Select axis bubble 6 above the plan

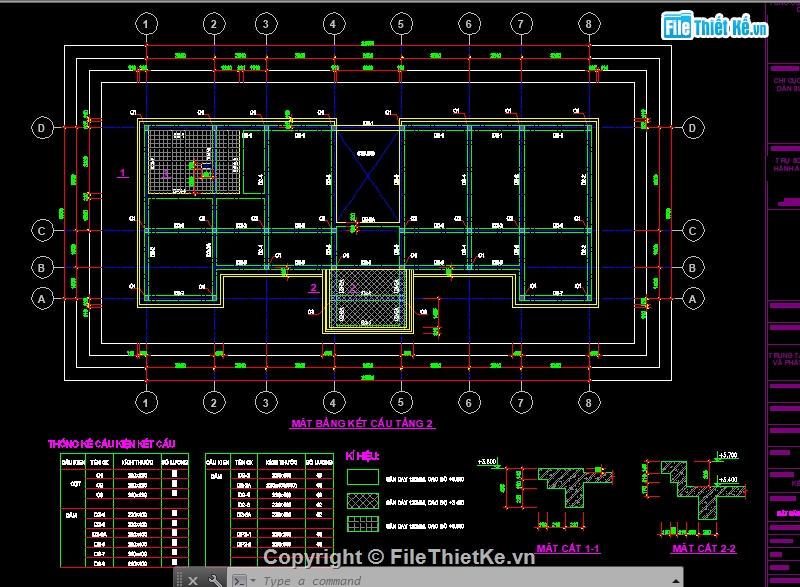click(469, 24)
